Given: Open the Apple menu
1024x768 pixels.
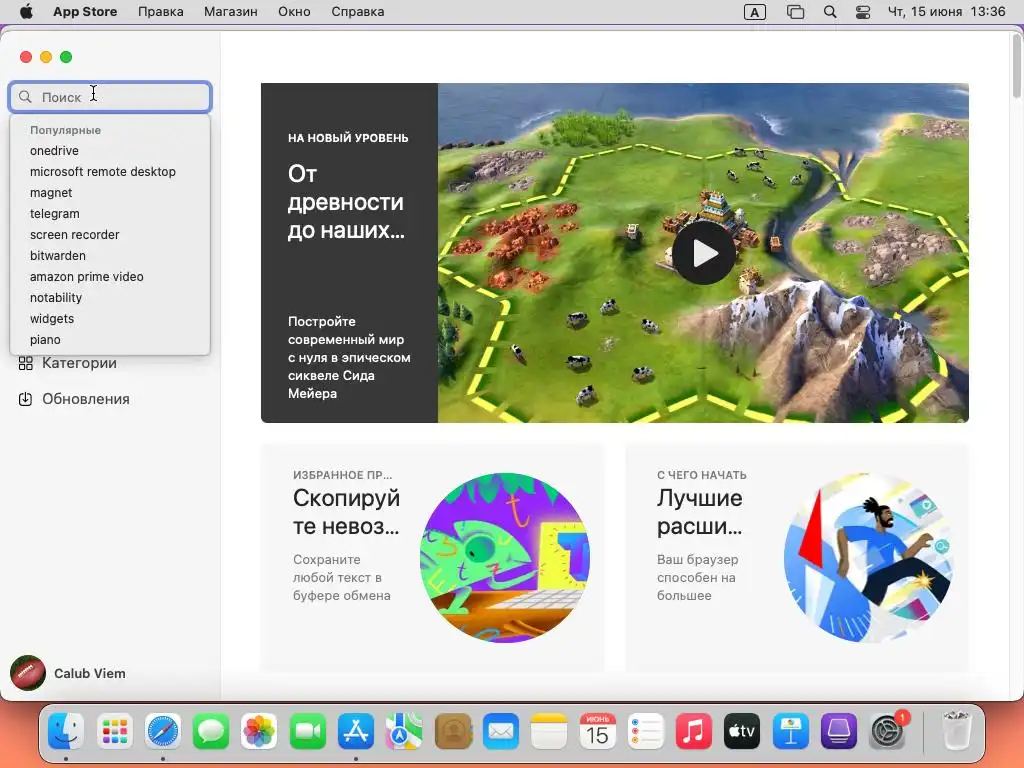Looking at the screenshot, I should coord(26,12).
